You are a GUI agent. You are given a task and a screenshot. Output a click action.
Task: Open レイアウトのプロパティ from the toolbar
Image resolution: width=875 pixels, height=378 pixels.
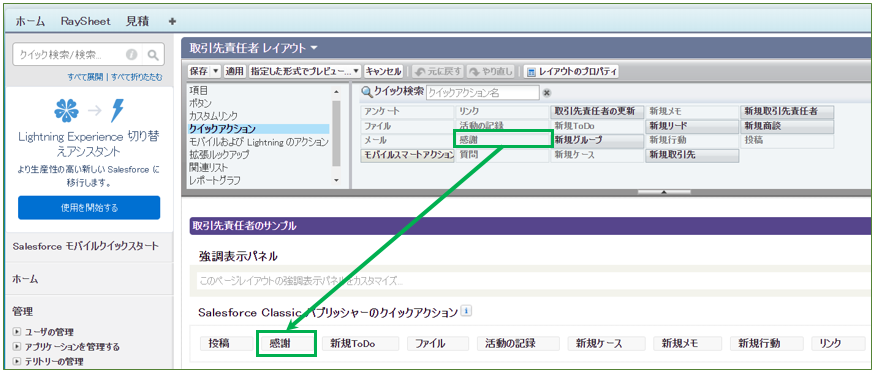click(x=571, y=71)
